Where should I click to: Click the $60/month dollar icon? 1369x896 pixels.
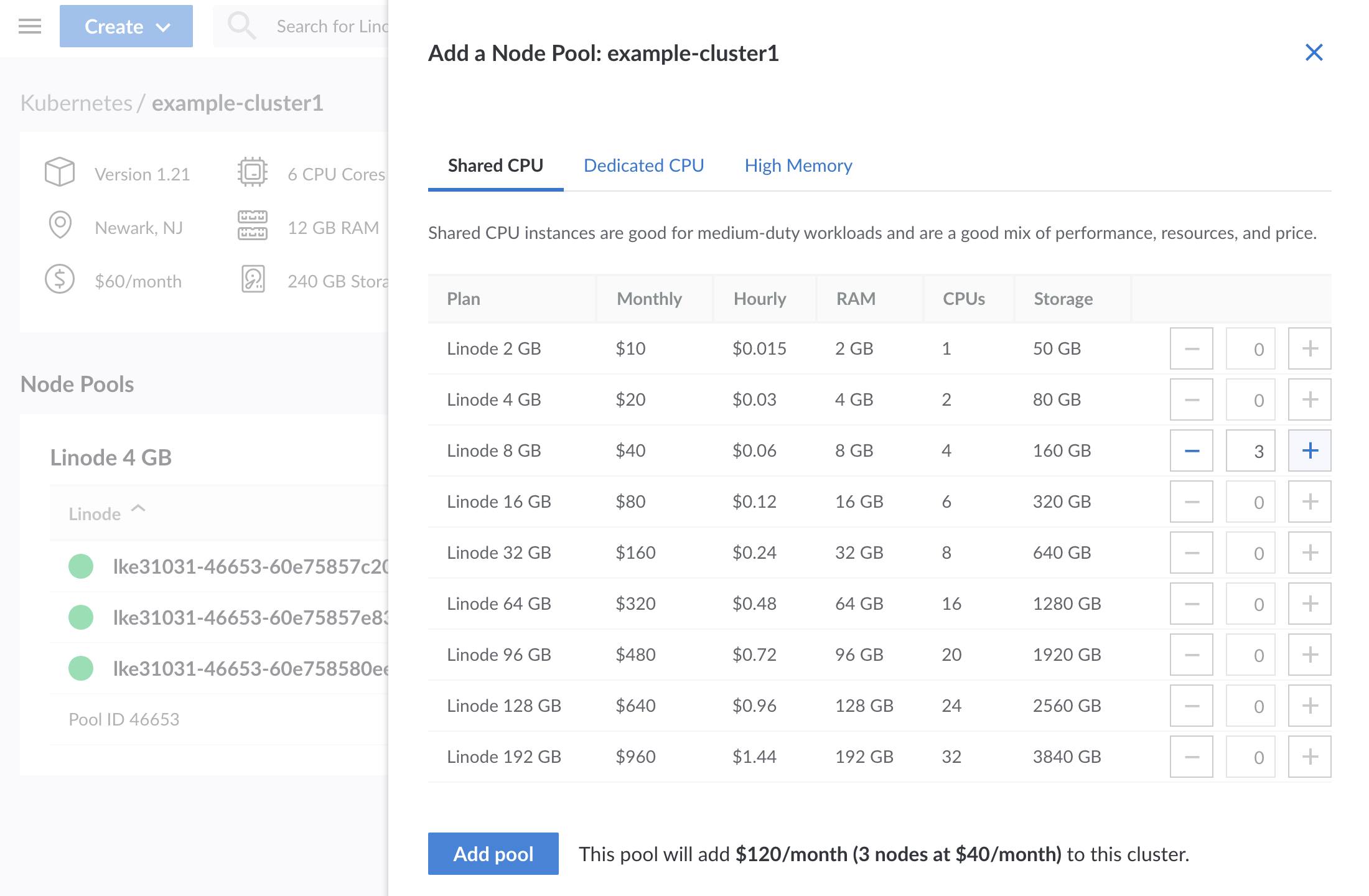[59, 281]
